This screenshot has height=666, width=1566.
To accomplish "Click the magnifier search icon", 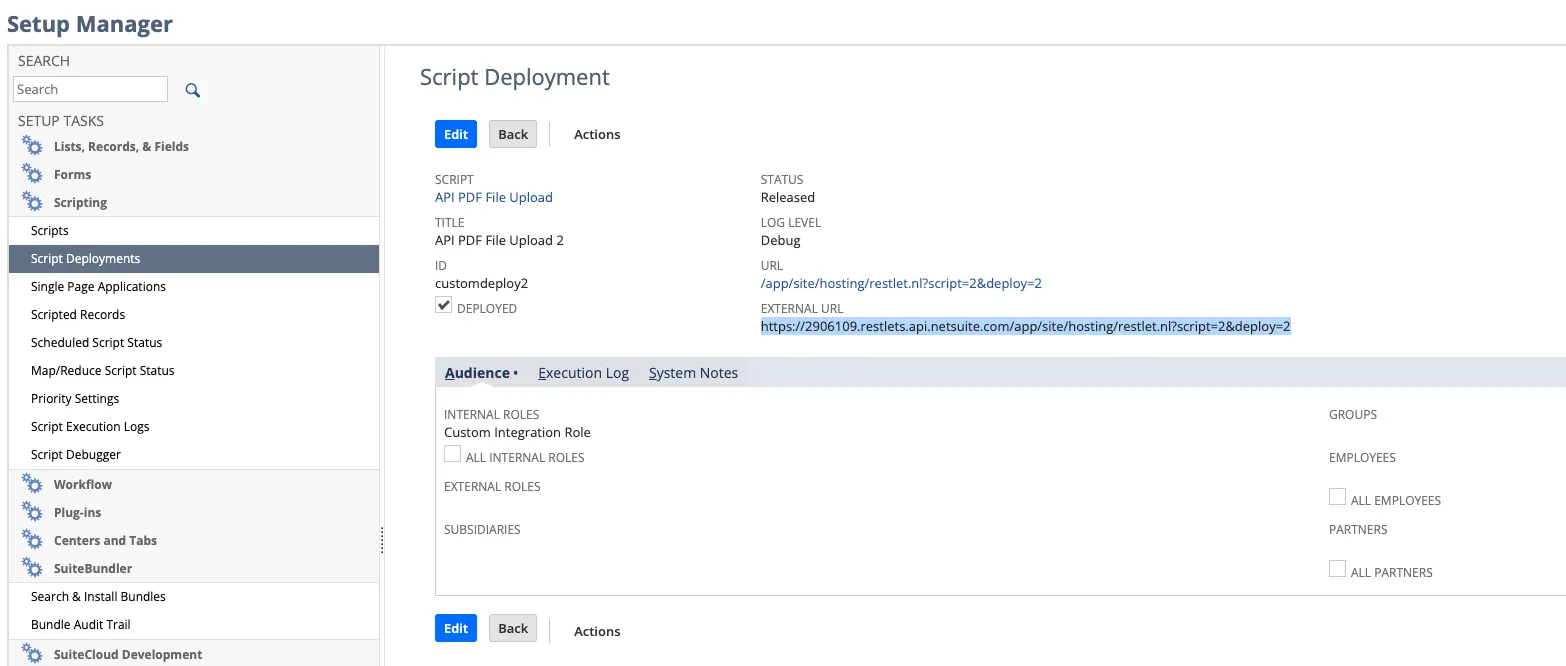I will [193, 90].
